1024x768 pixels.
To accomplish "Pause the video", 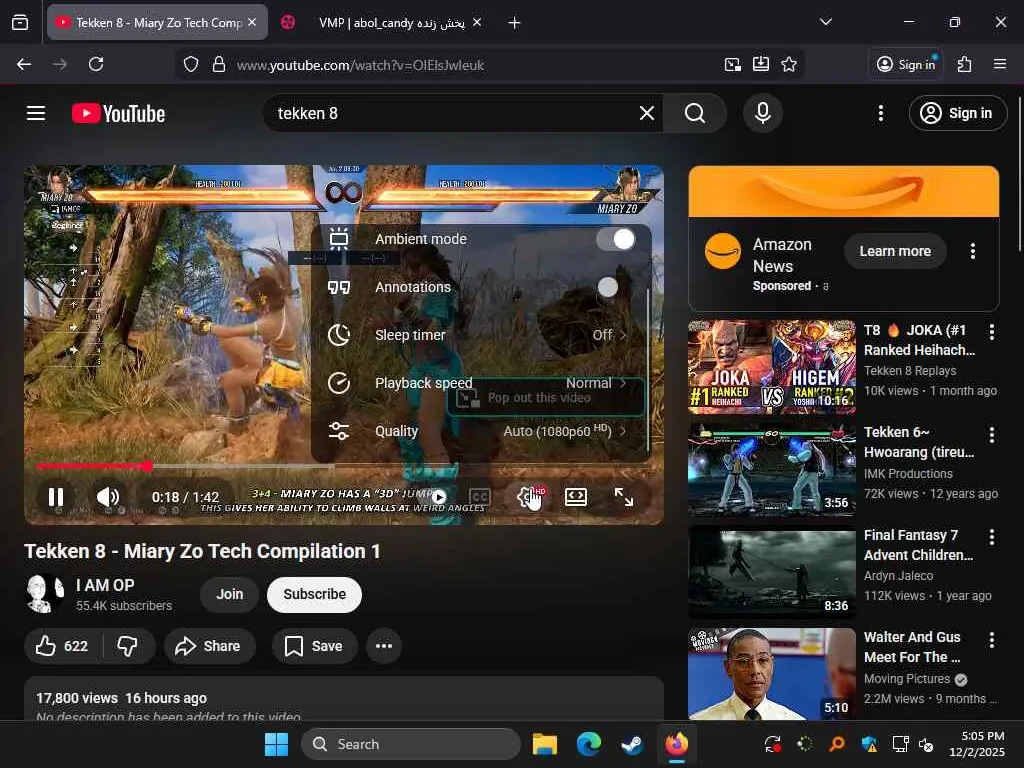I will coord(56,497).
